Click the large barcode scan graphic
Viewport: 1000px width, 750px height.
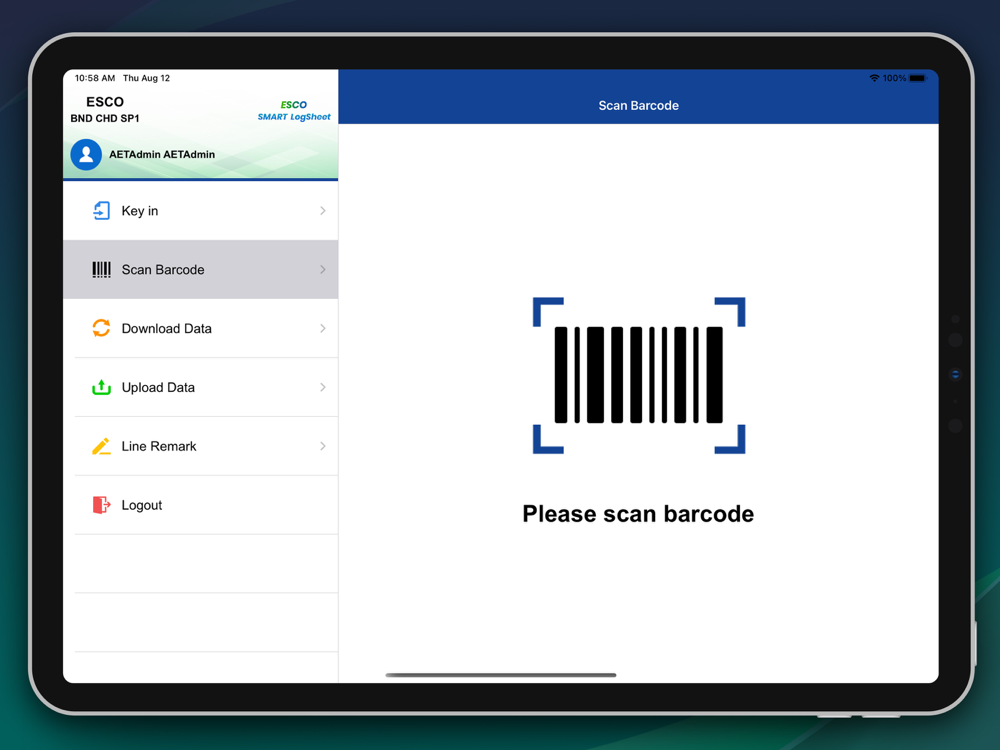[x=639, y=375]
